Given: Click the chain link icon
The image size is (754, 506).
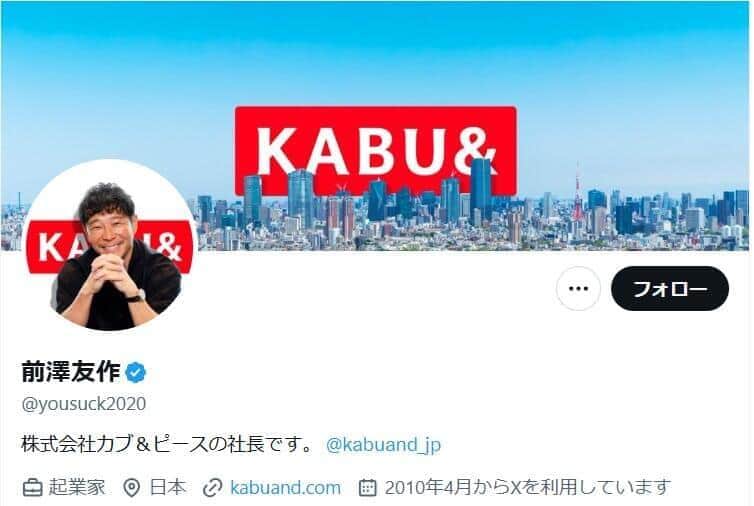Looking at the screenshot, I should [x=212, y=488].
